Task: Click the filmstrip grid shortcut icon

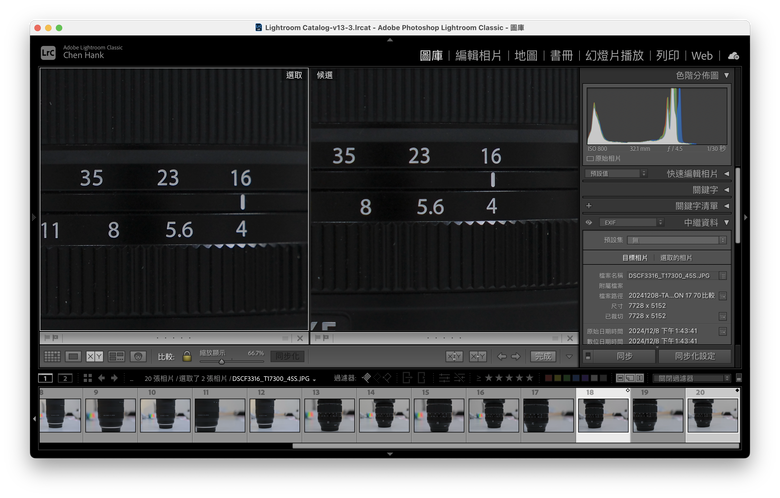Action: 88,378
